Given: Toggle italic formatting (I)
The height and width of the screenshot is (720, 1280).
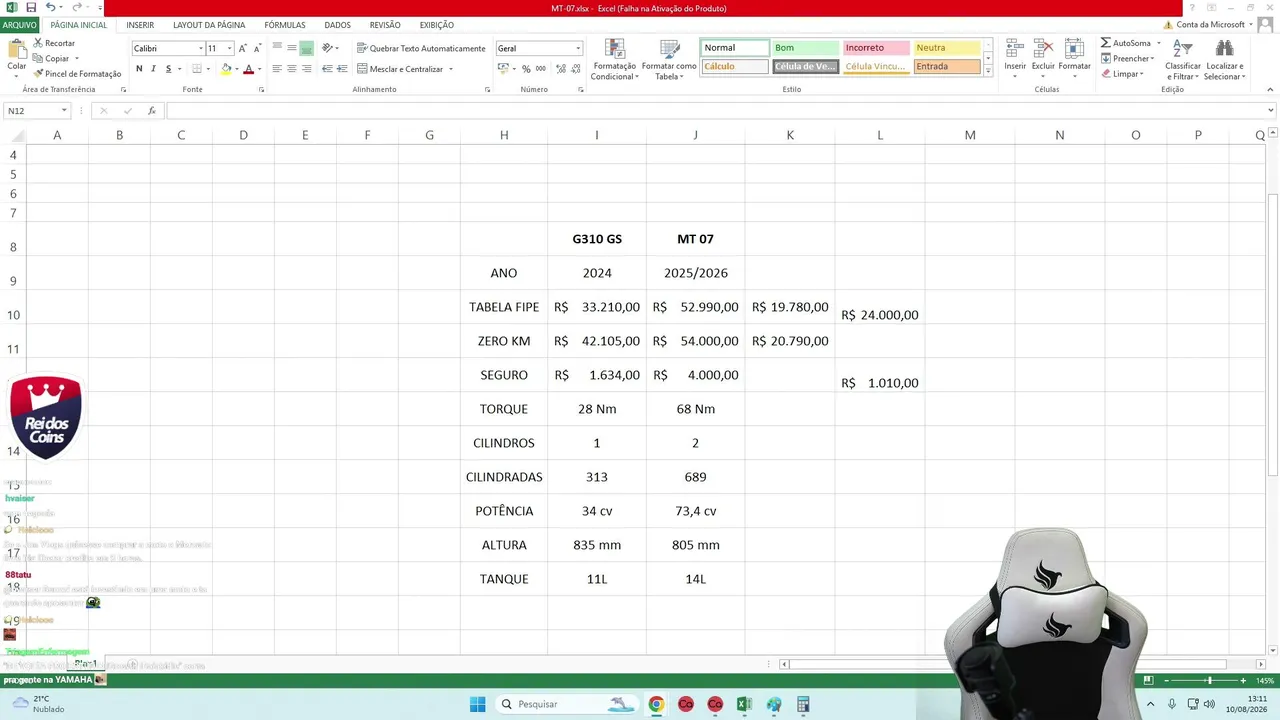Looking at the screenshot, I should coord(153,69).
